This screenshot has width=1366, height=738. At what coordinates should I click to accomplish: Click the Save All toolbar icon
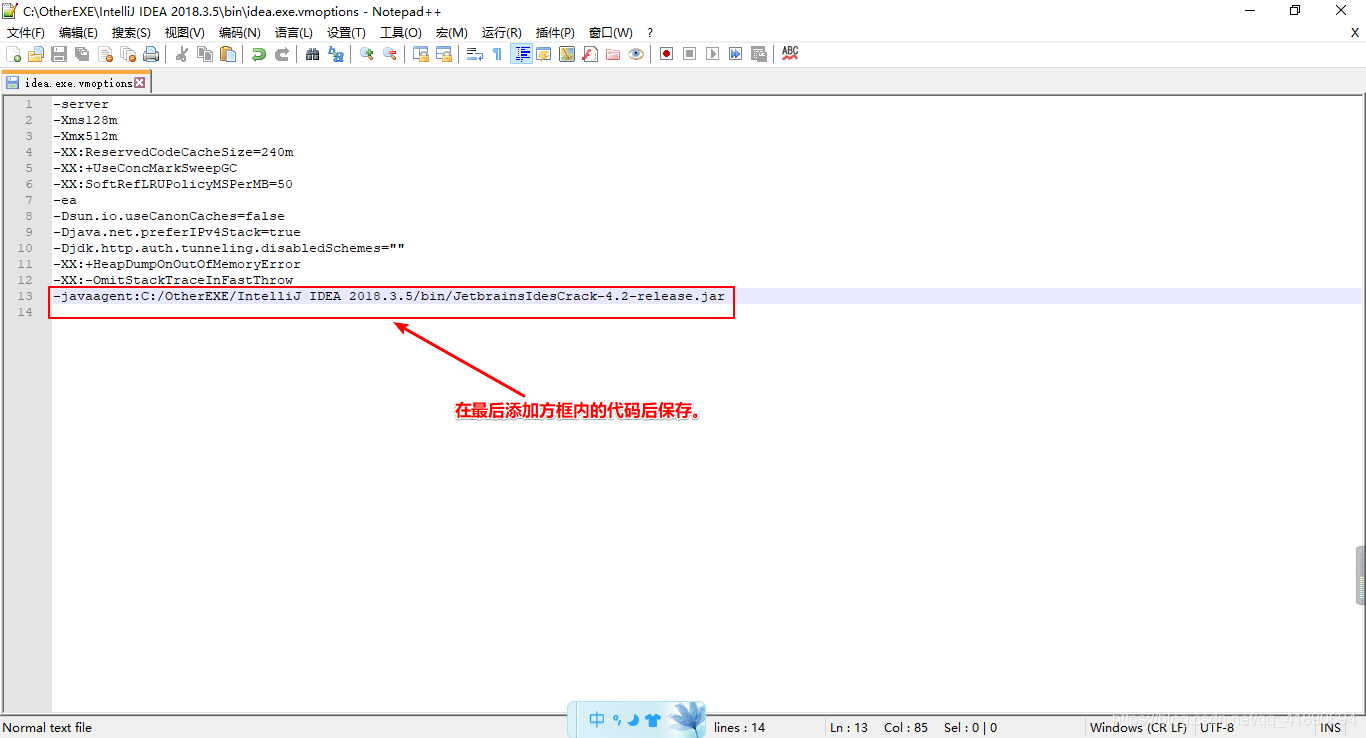(x=82, y=54)
